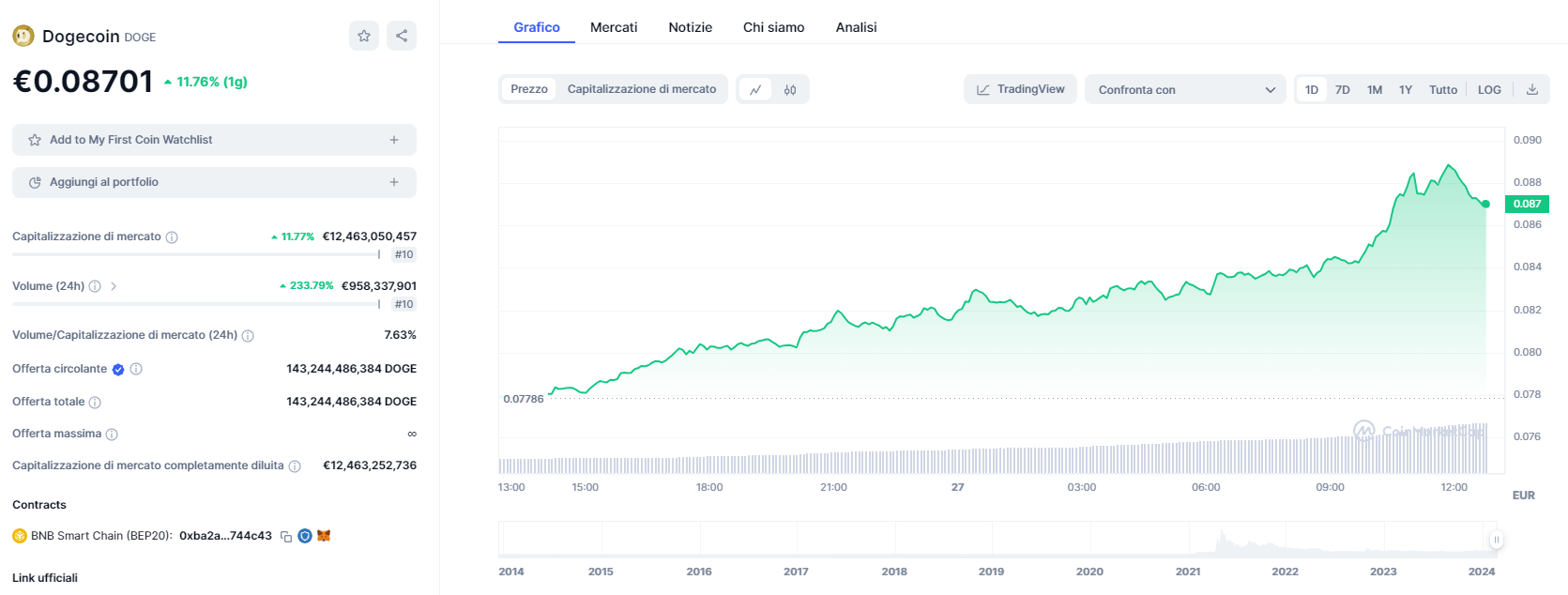Click info icon beside Offerta massima
1568x595 pixels.
pos(112,435)
